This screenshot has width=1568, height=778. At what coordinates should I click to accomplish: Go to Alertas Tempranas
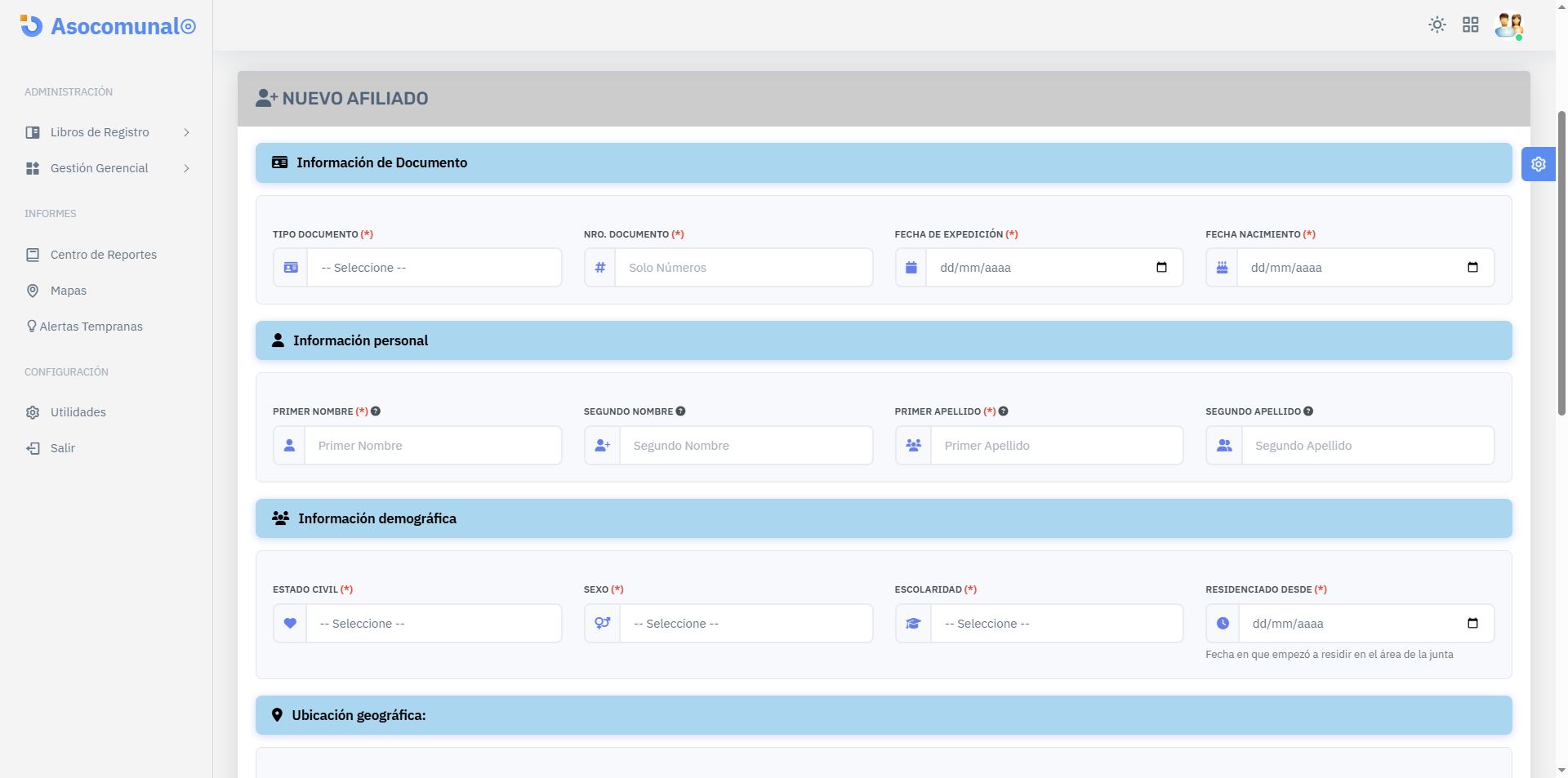pos(91,327)
